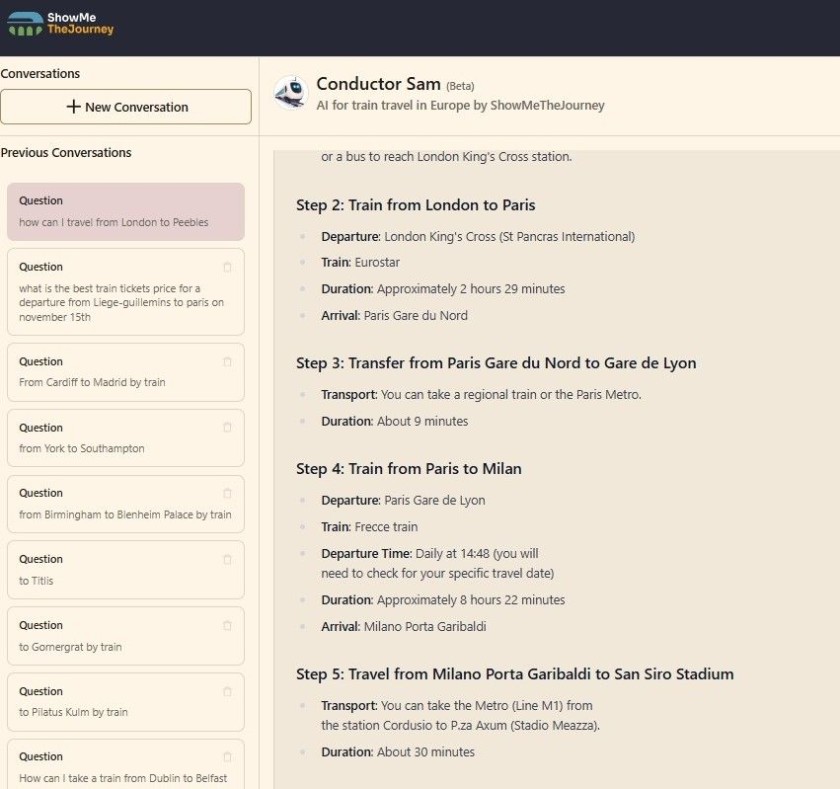Delete the 'to Gornergrat by train' conversation
840x789 pixels.
[227, 626]
